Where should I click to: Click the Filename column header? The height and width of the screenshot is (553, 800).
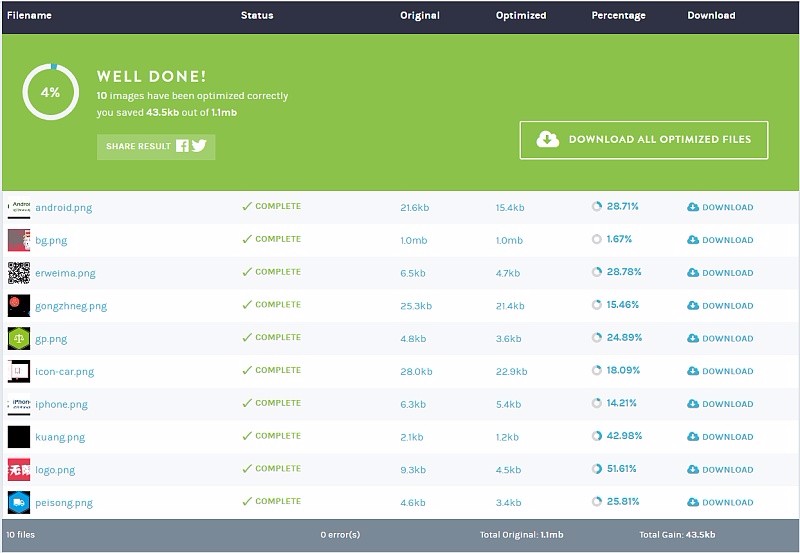tap(29, 16)
